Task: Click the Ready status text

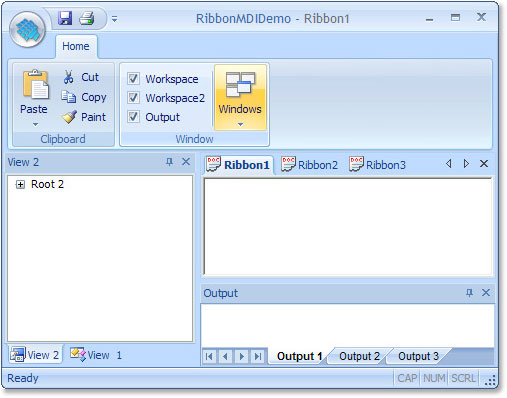Action: pyautogui.click(x=23, y=378)
